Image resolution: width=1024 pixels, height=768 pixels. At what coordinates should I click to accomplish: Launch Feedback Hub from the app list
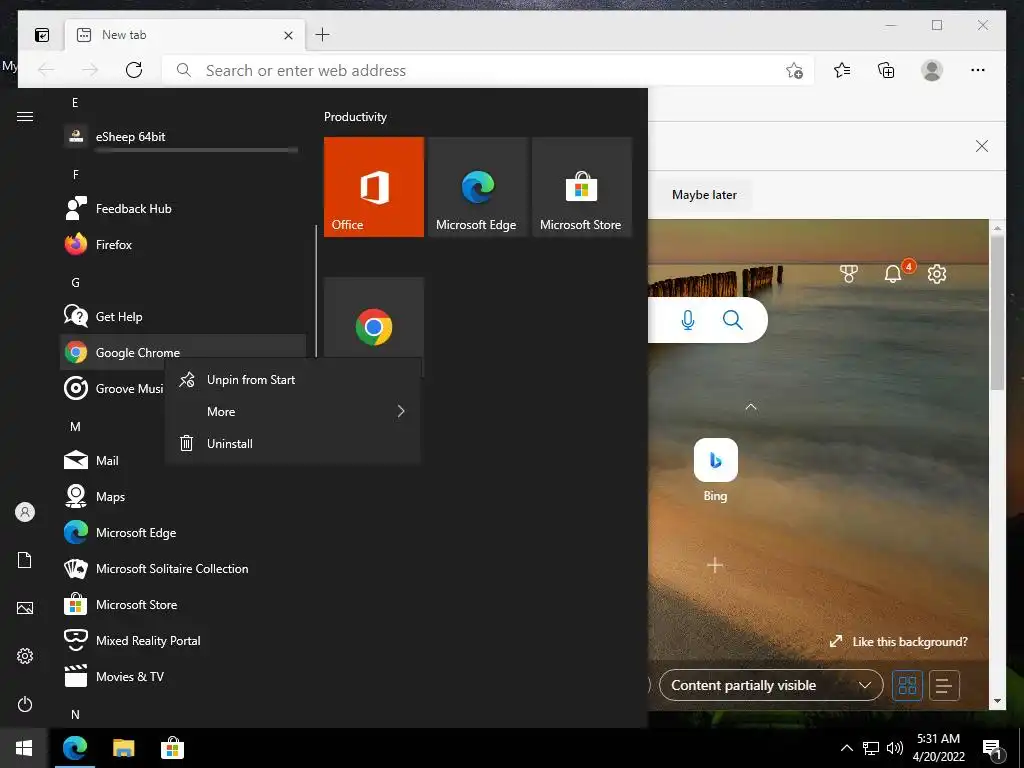coord(183,209)
